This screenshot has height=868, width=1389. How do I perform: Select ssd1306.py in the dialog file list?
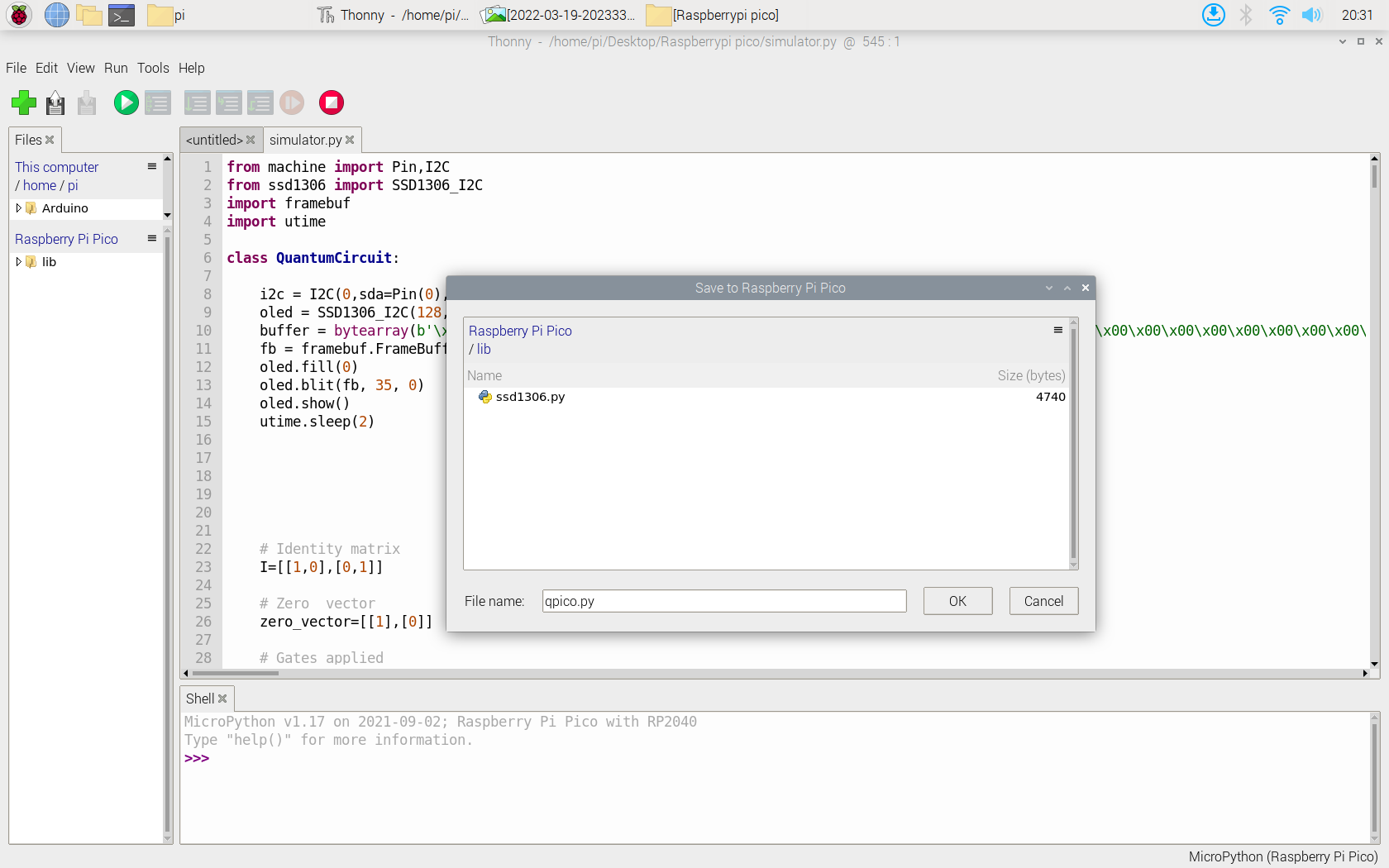click(x=766, y=397)
